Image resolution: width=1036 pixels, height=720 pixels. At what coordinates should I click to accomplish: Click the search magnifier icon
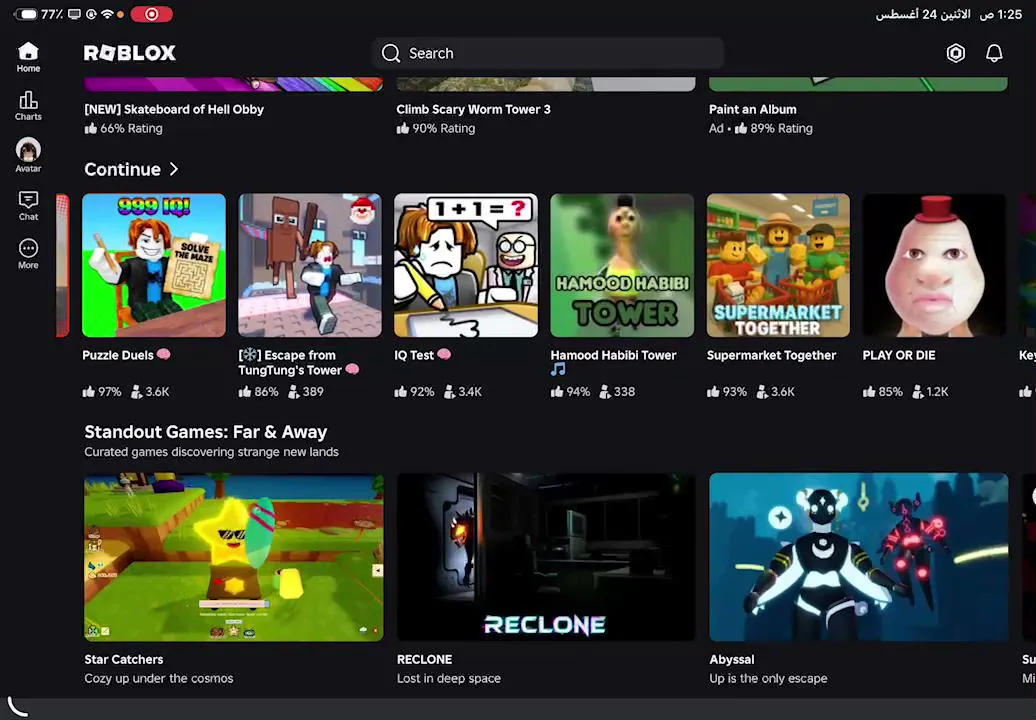tap(390, 54)
